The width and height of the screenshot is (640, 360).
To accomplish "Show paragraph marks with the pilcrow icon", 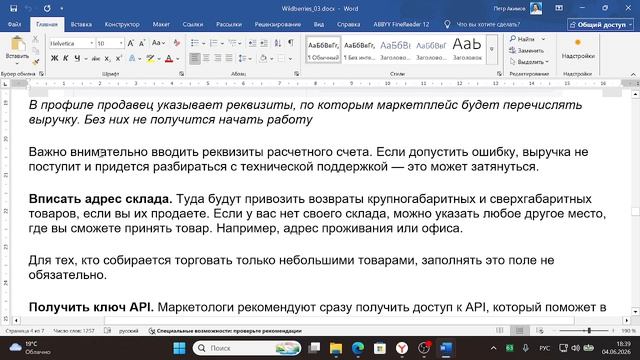I will (x=291, y=43).
